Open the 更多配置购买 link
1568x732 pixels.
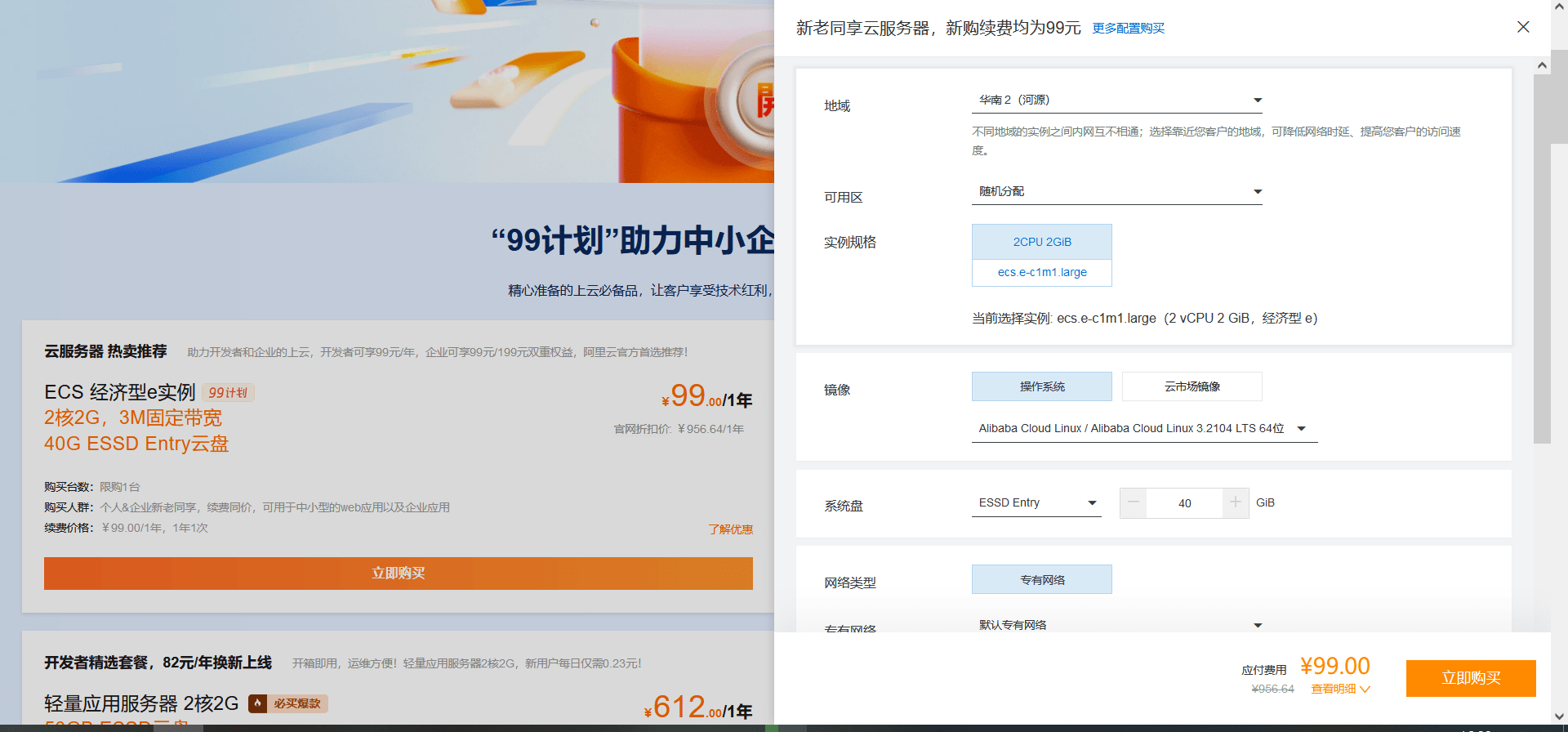point(1129,29)
